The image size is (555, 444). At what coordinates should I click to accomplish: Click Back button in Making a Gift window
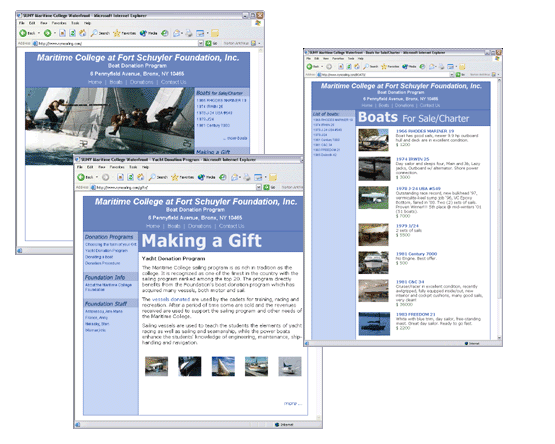pyautogui.click(x=85, y=177)
